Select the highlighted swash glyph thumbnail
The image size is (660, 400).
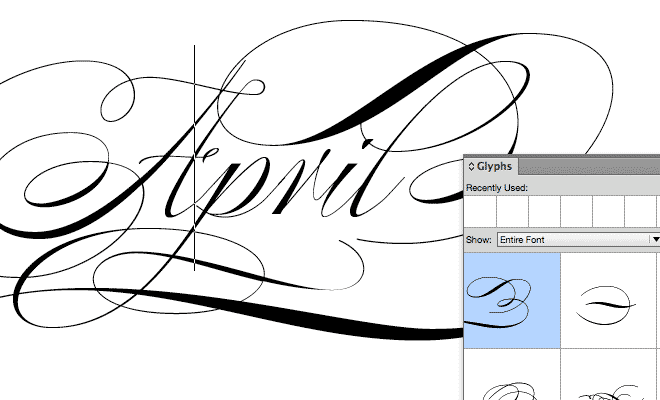tap(512, 301)
